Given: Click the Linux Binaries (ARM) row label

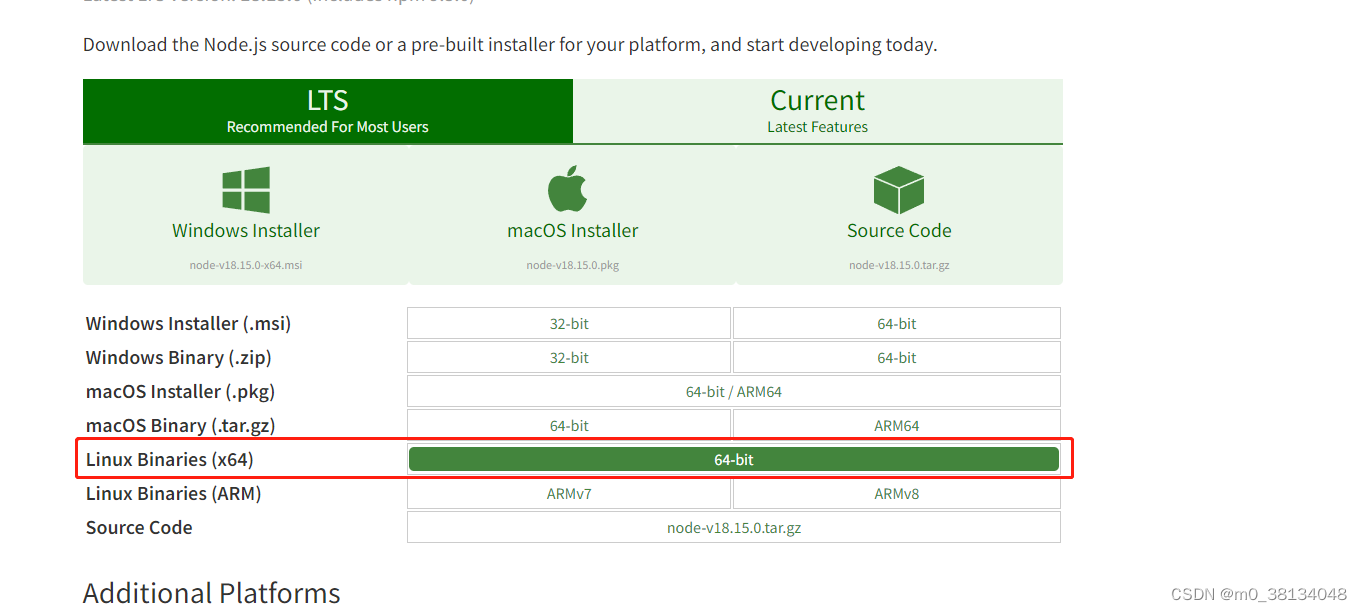Looking at the screenshot, I should tap(174, 493).
